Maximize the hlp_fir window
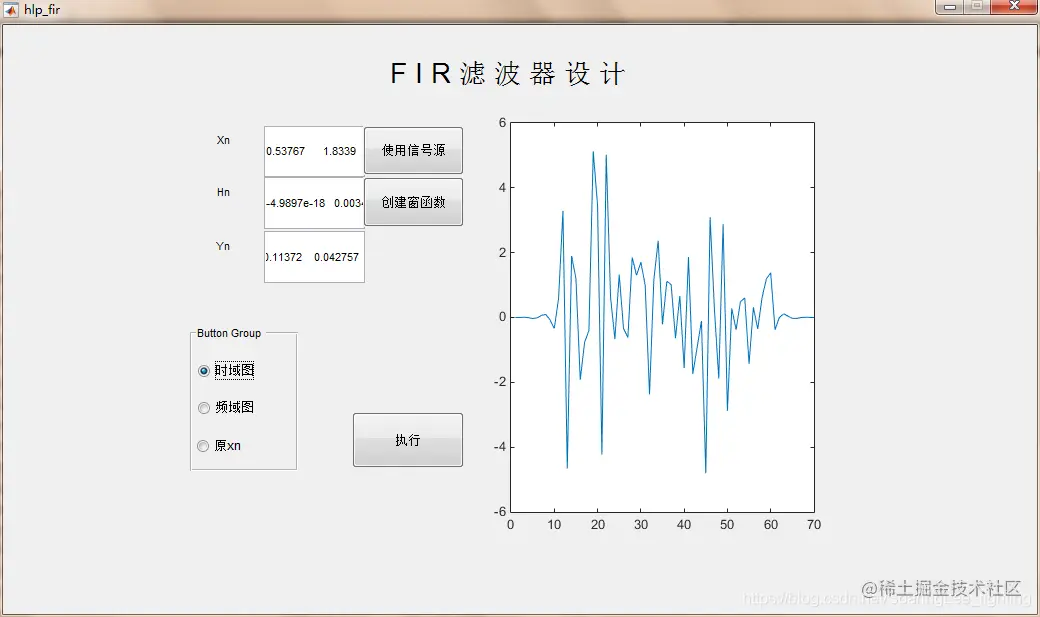The height and width of the screenshot is (617, 1040). click(977, 7)
